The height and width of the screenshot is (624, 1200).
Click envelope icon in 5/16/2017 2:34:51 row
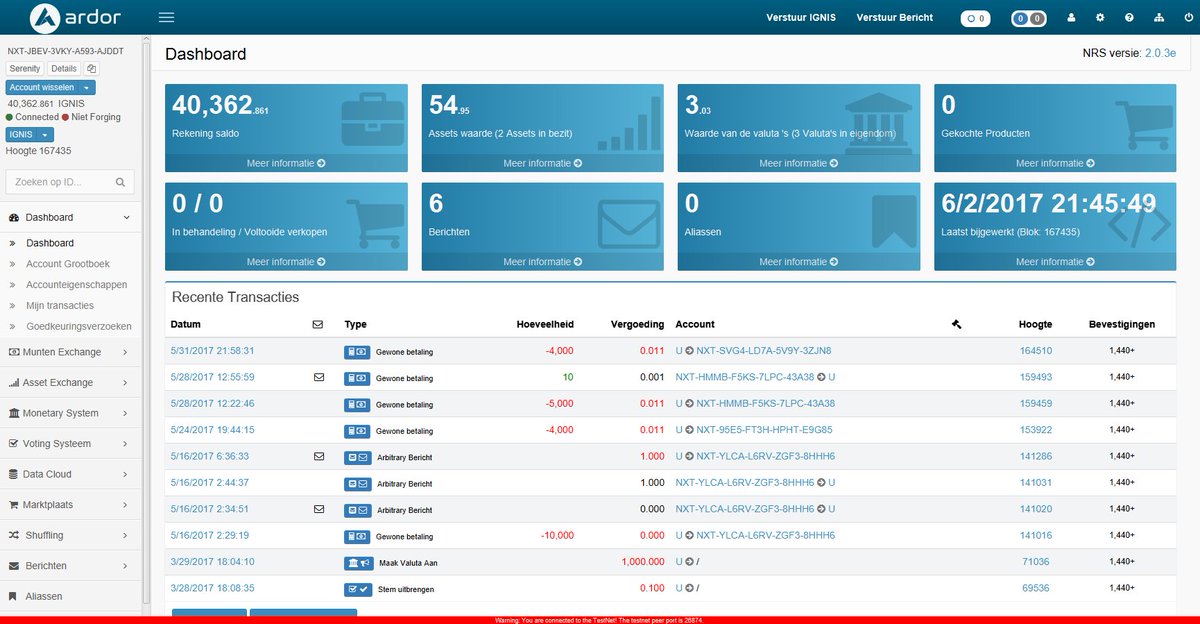pos(319,509)
